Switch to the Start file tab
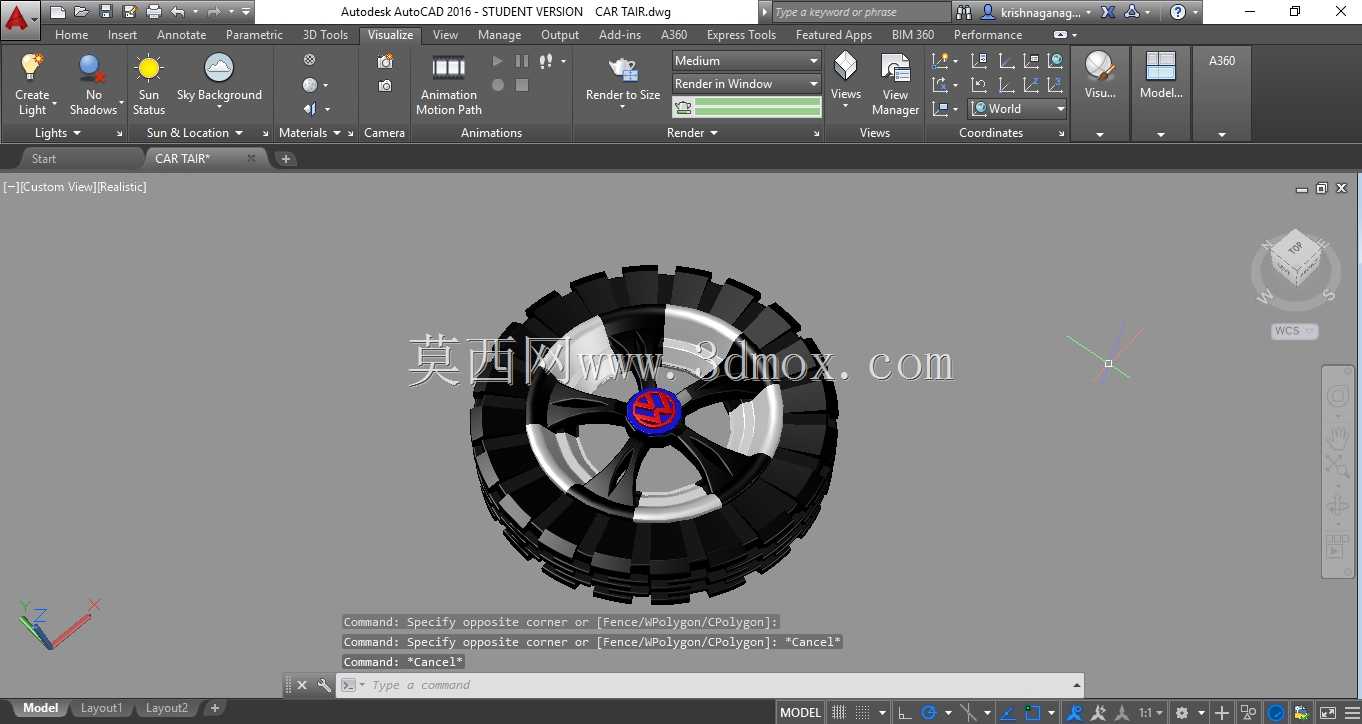 (x=44, y=158)
